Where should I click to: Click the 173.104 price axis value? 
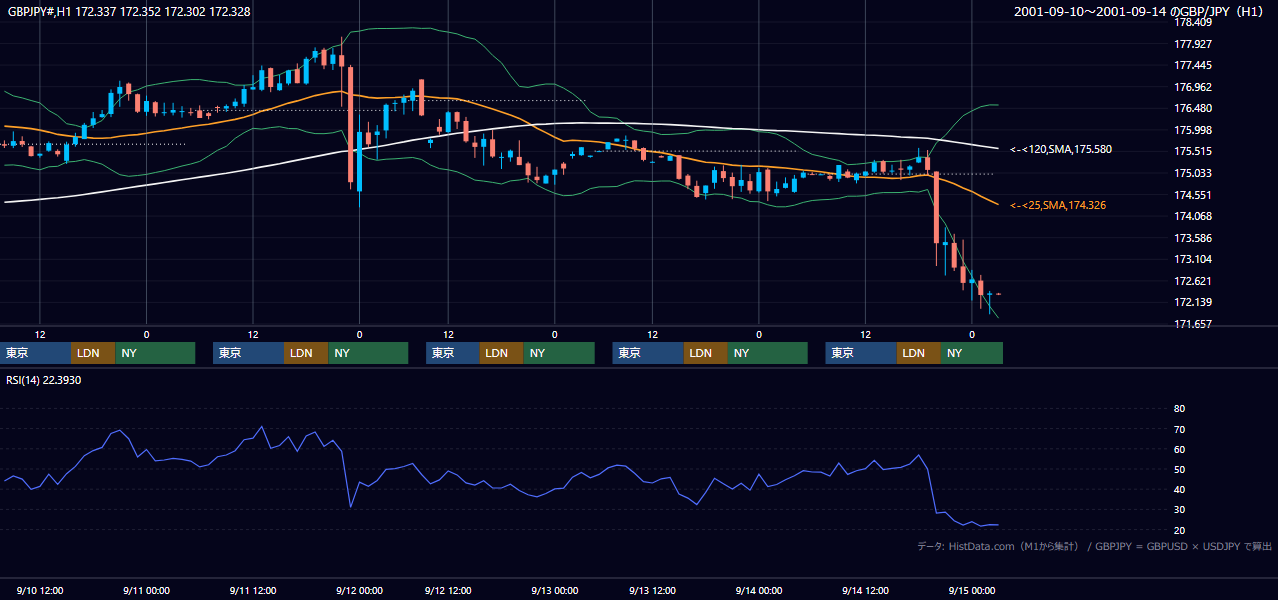1193,259
